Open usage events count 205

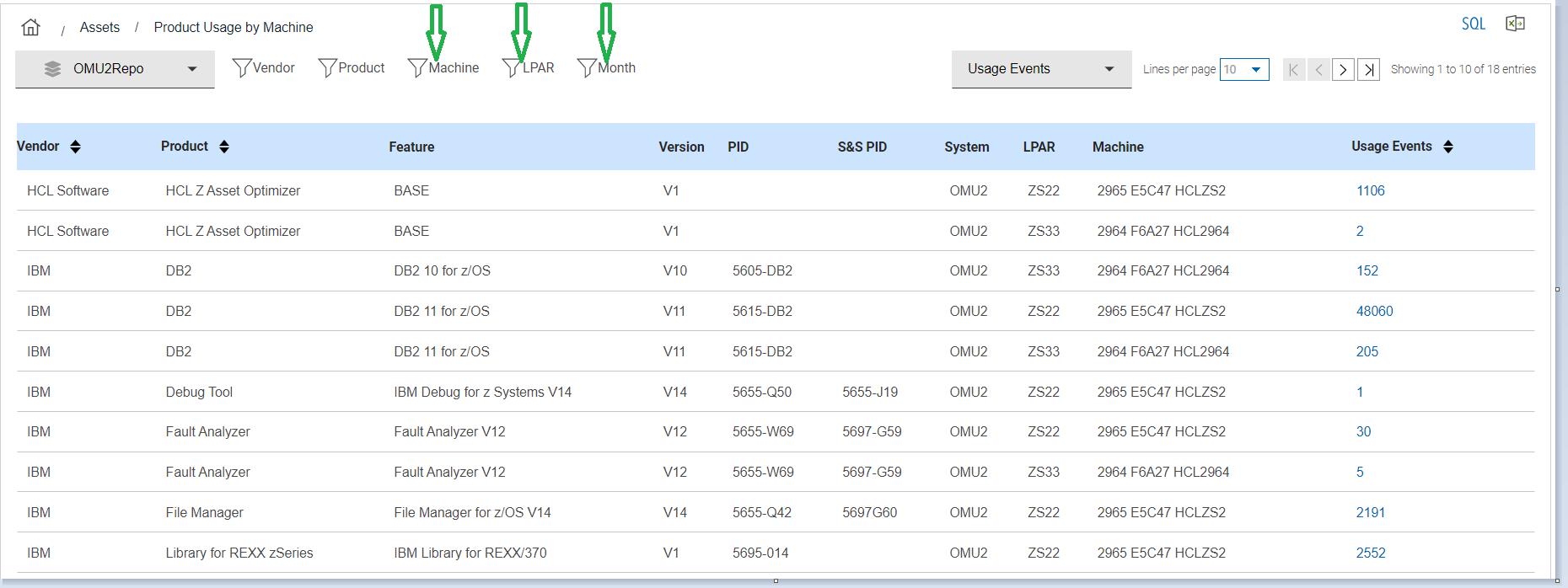pyautogui.click(x=1367, y=351)
